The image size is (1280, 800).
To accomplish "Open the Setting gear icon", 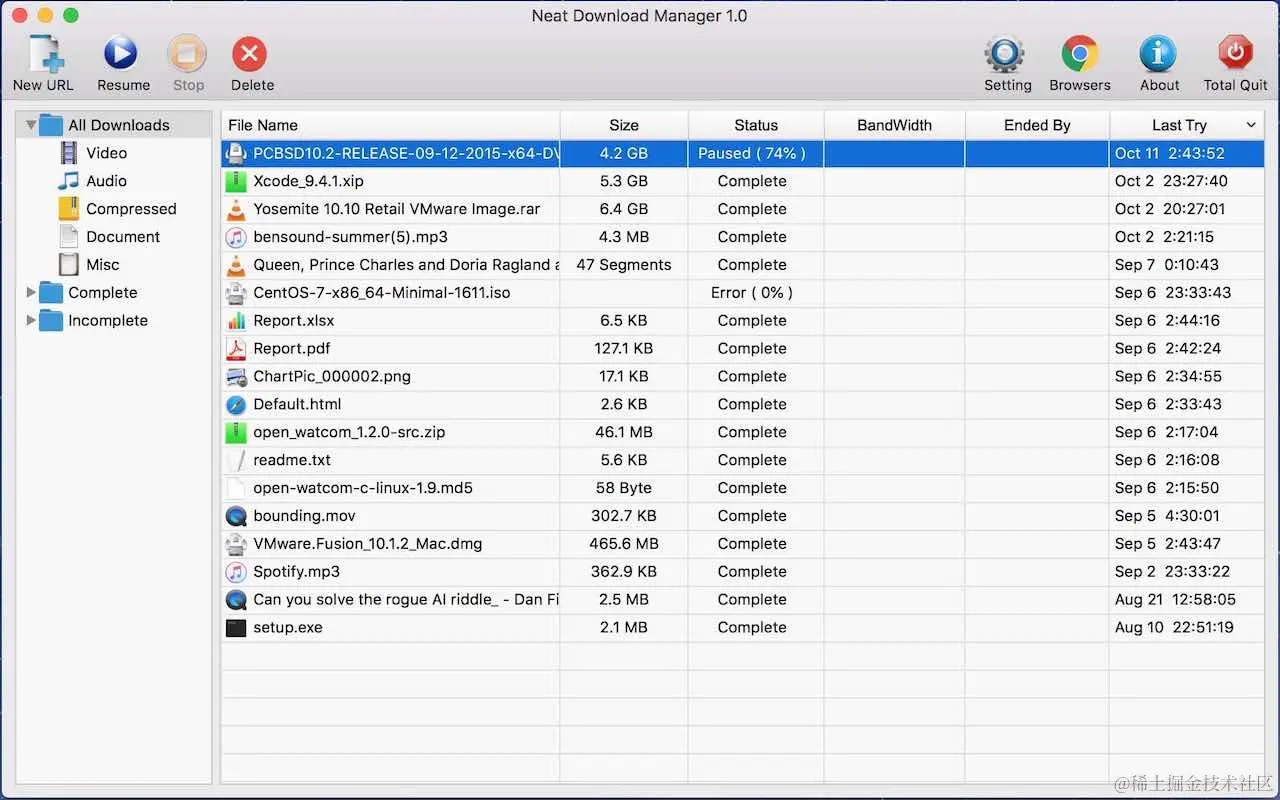I will click(1004, 54).
